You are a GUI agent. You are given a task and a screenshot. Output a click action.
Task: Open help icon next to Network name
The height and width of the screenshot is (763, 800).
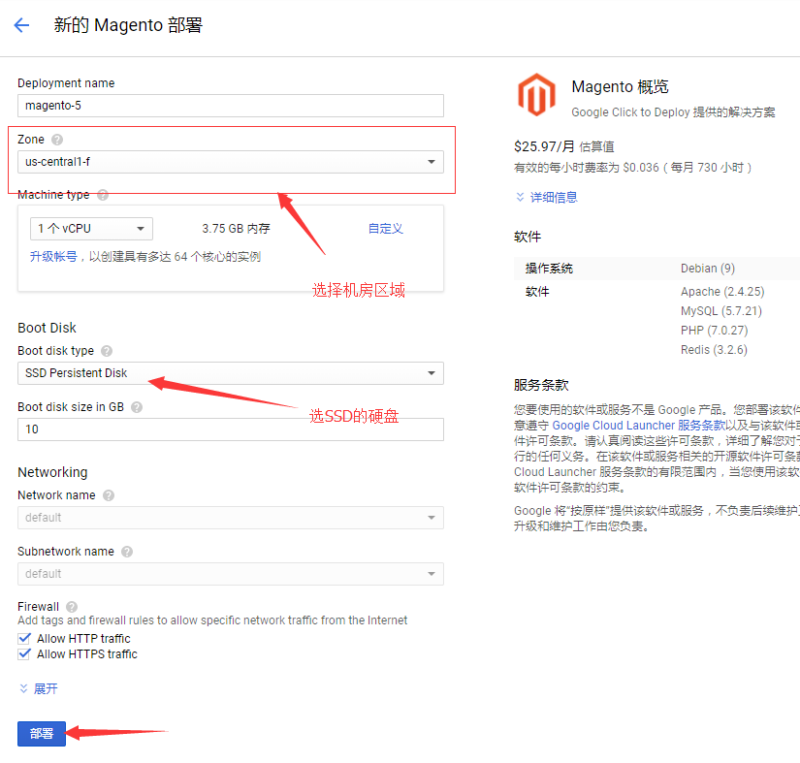click(x=109, y=496)
